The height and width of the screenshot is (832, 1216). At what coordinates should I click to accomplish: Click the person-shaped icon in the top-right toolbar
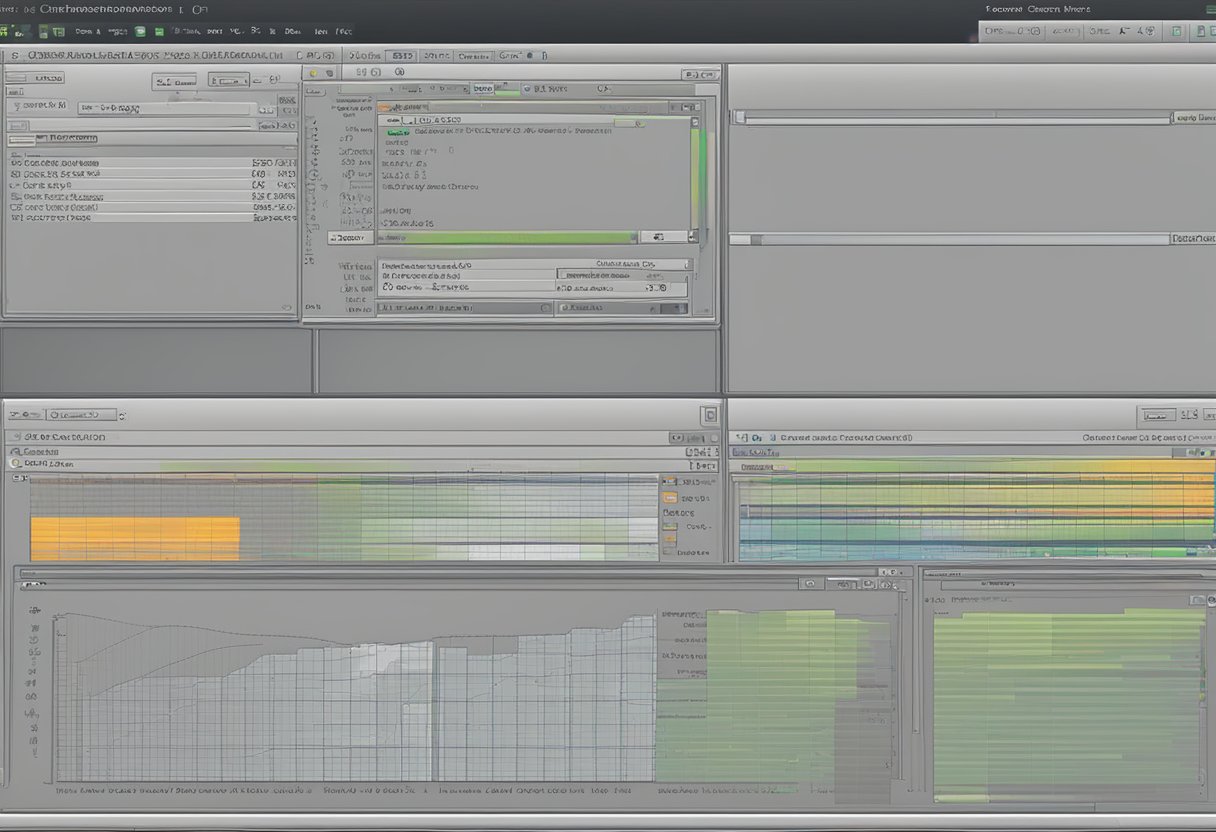[1125, 32]
